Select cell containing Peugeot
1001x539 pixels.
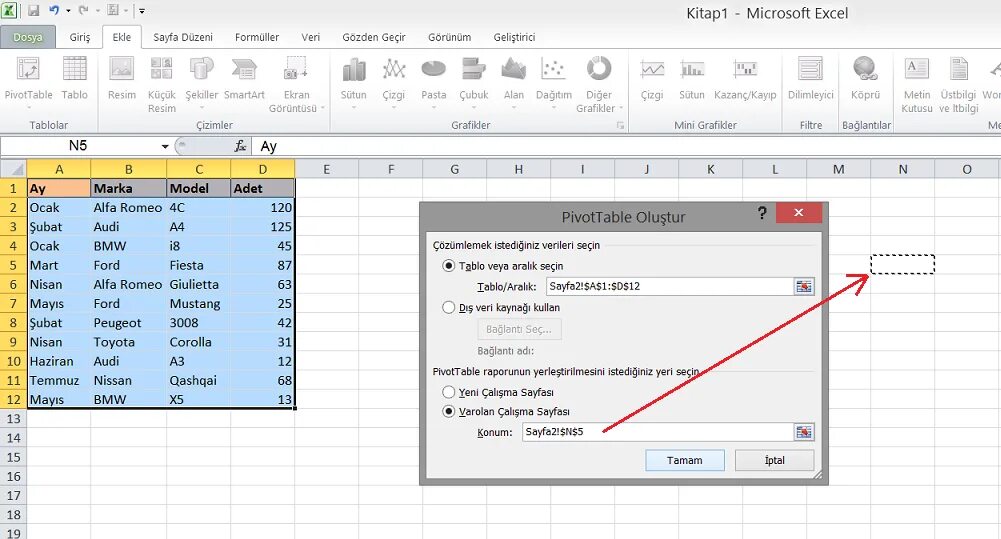pos(128,323)
